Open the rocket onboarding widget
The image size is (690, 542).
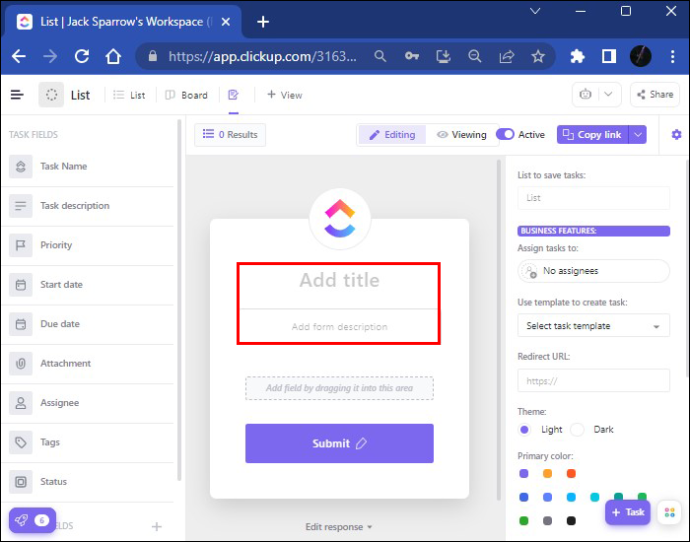click(x=32, y=520)
